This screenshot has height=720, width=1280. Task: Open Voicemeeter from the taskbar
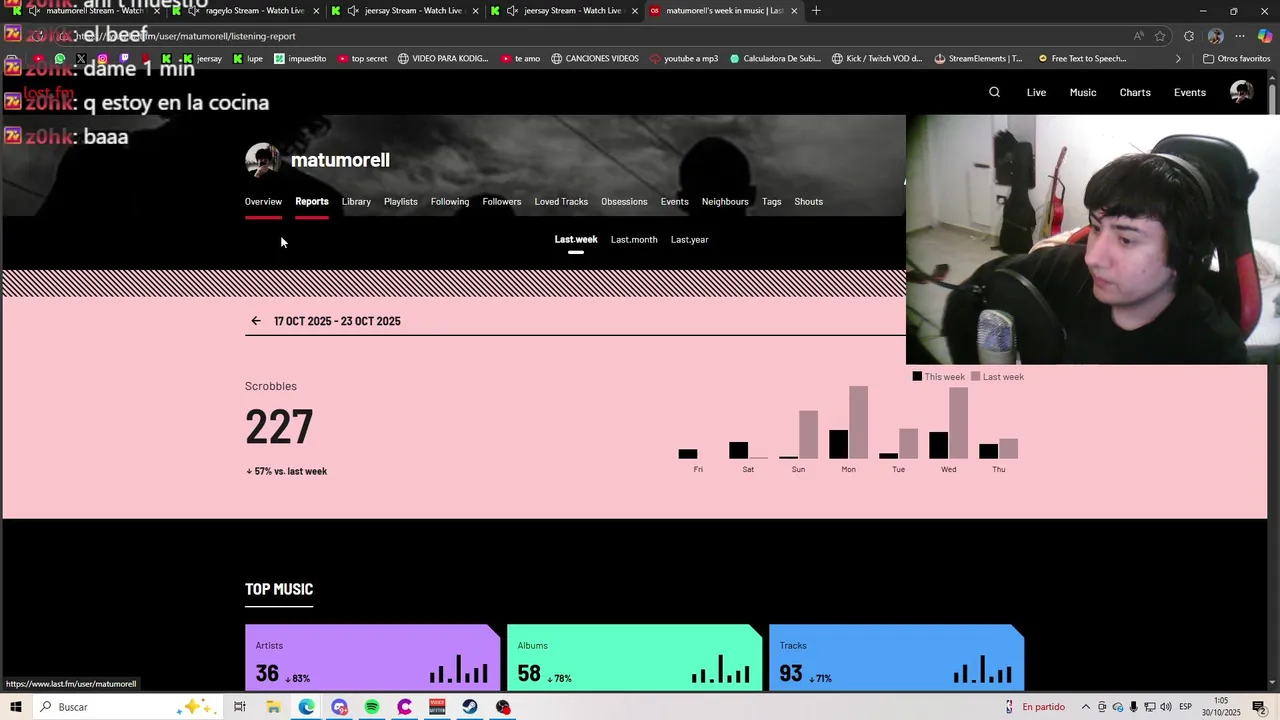click(437, 707)
